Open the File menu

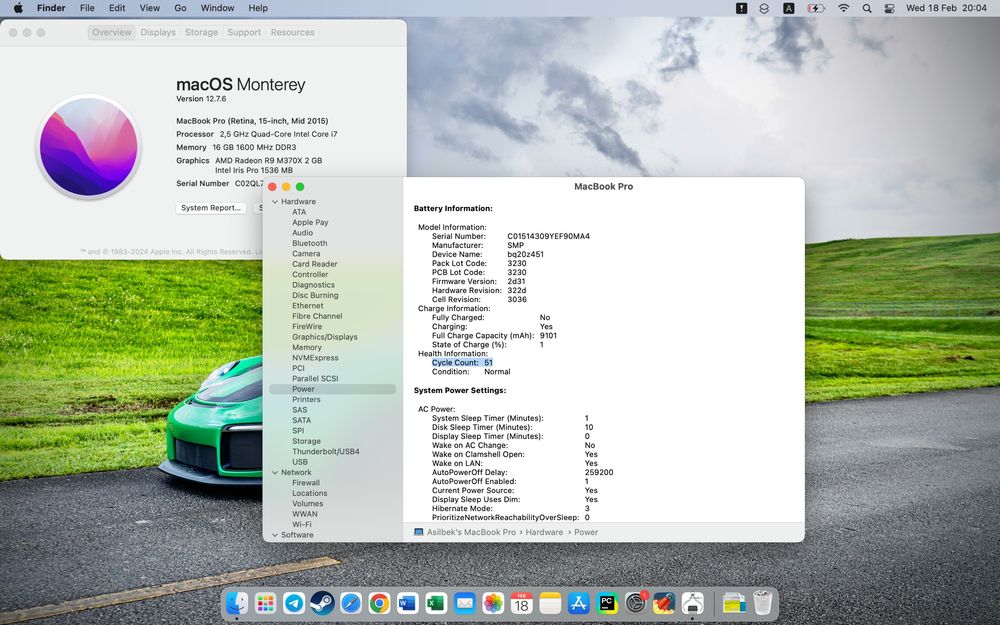[87, 8]
